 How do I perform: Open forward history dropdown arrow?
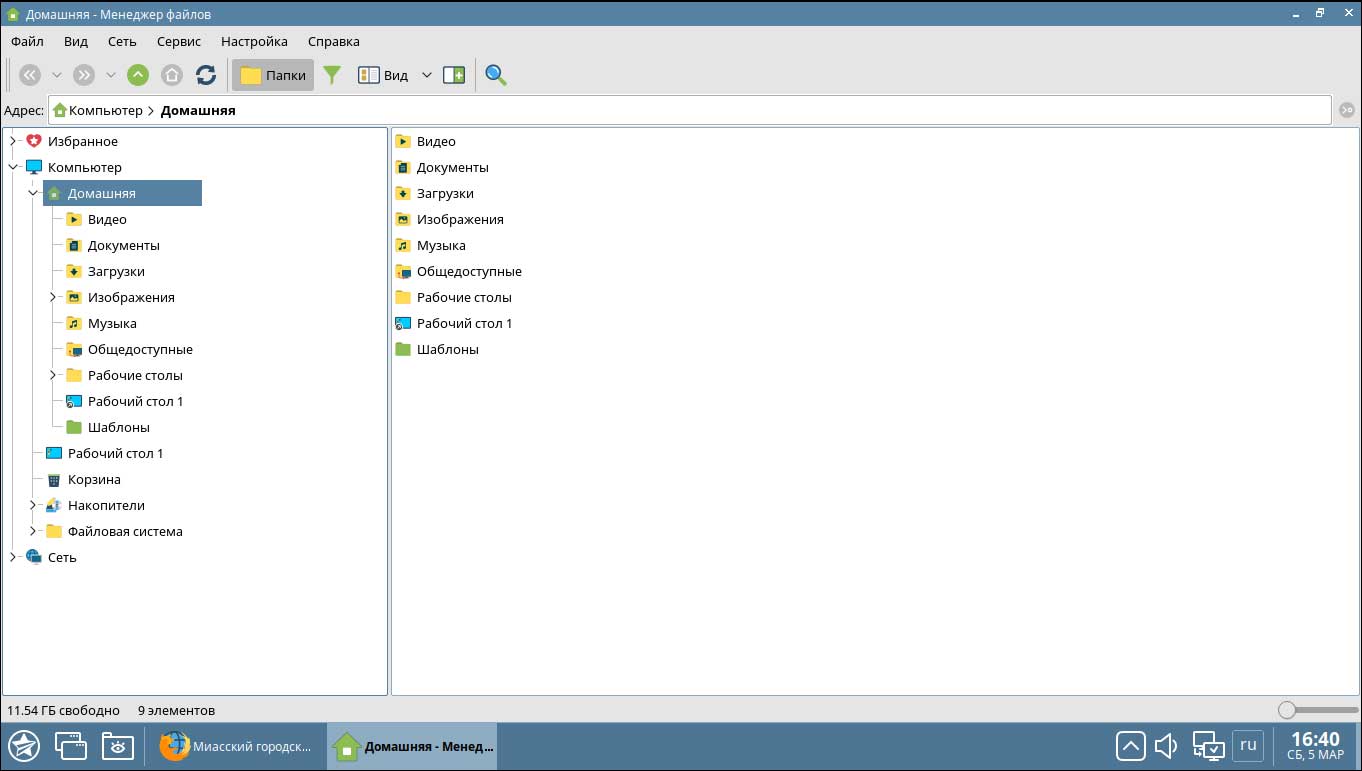pos(111,75)
